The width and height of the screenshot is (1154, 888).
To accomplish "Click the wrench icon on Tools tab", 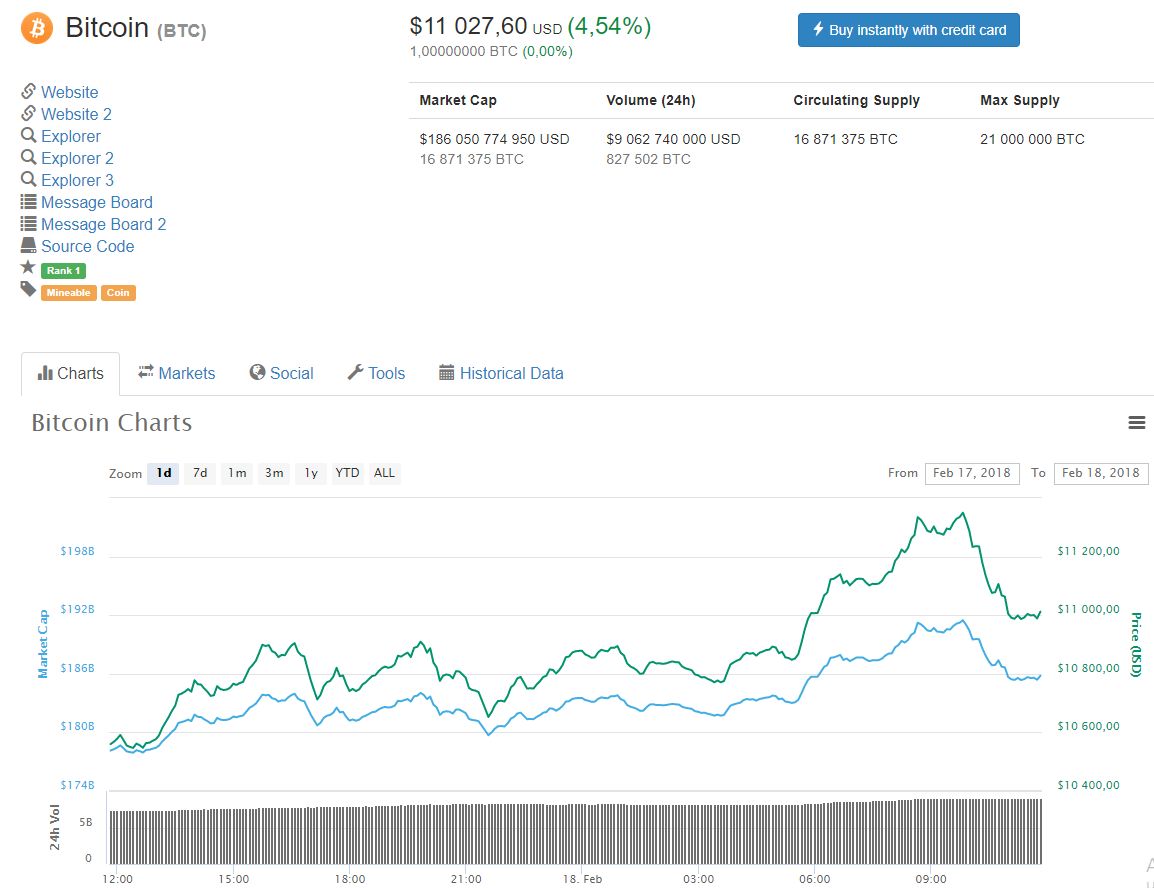I will (x=355, y=372).
